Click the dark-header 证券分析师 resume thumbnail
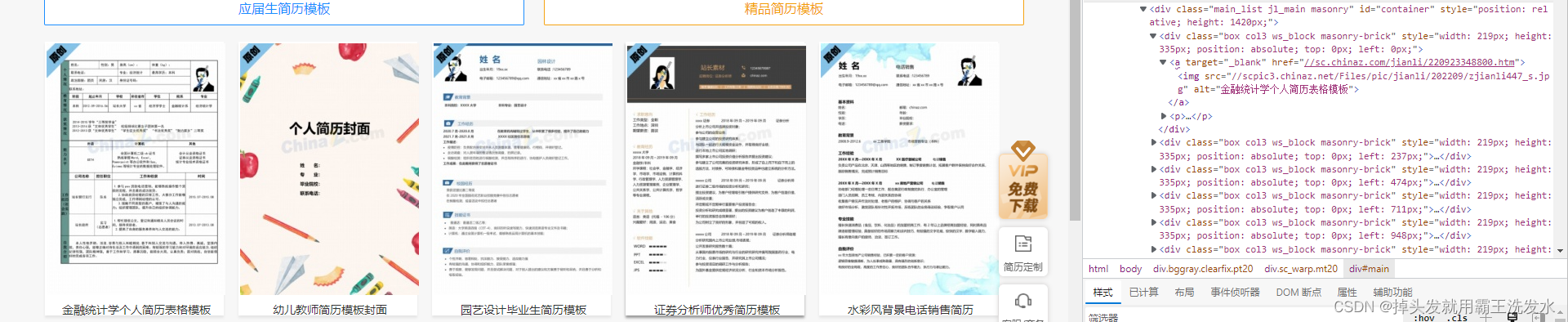The image size is (1568, 322). click(715, 169)
